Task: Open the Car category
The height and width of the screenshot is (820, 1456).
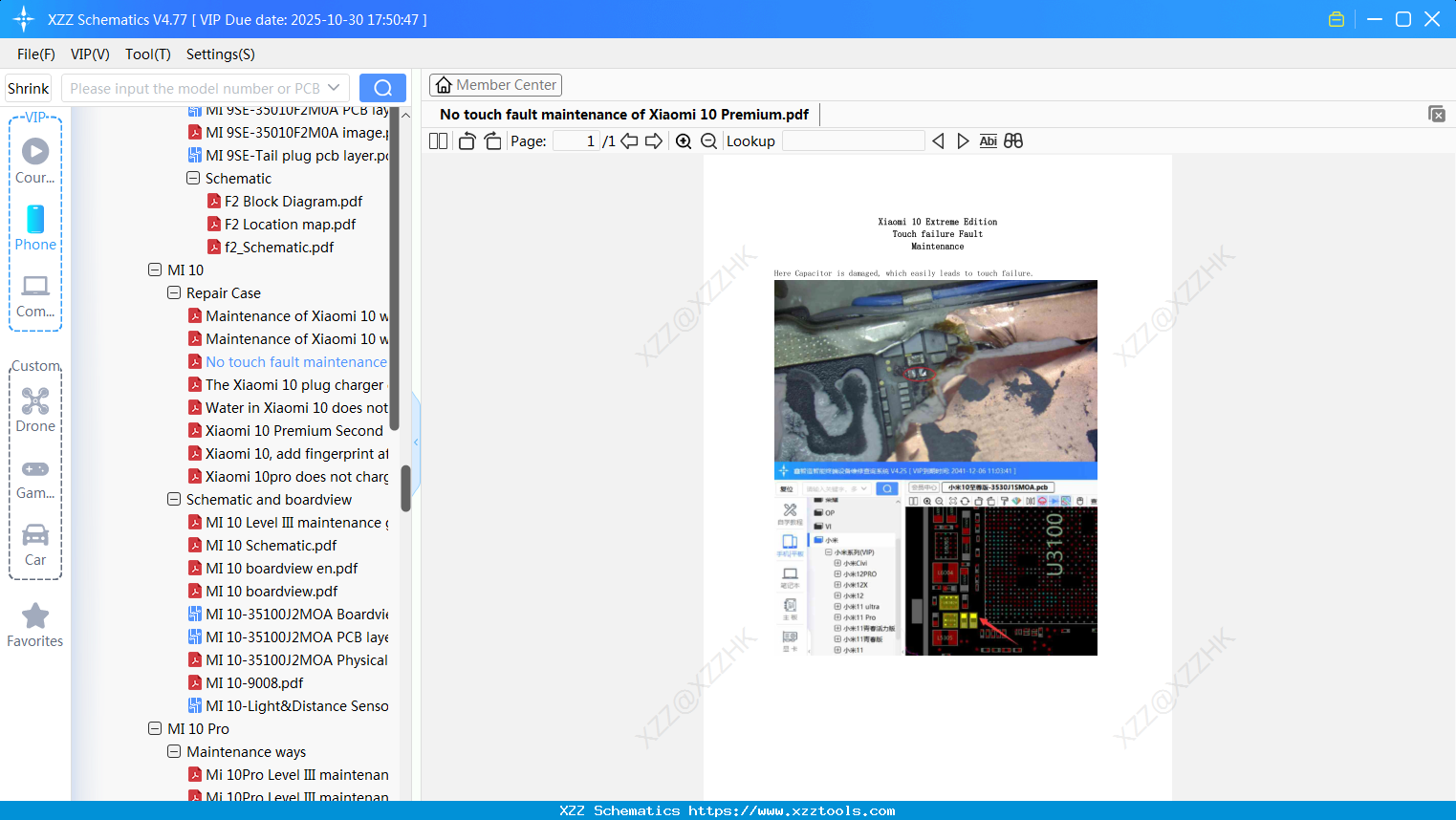Action: click(x=35, y=545)
